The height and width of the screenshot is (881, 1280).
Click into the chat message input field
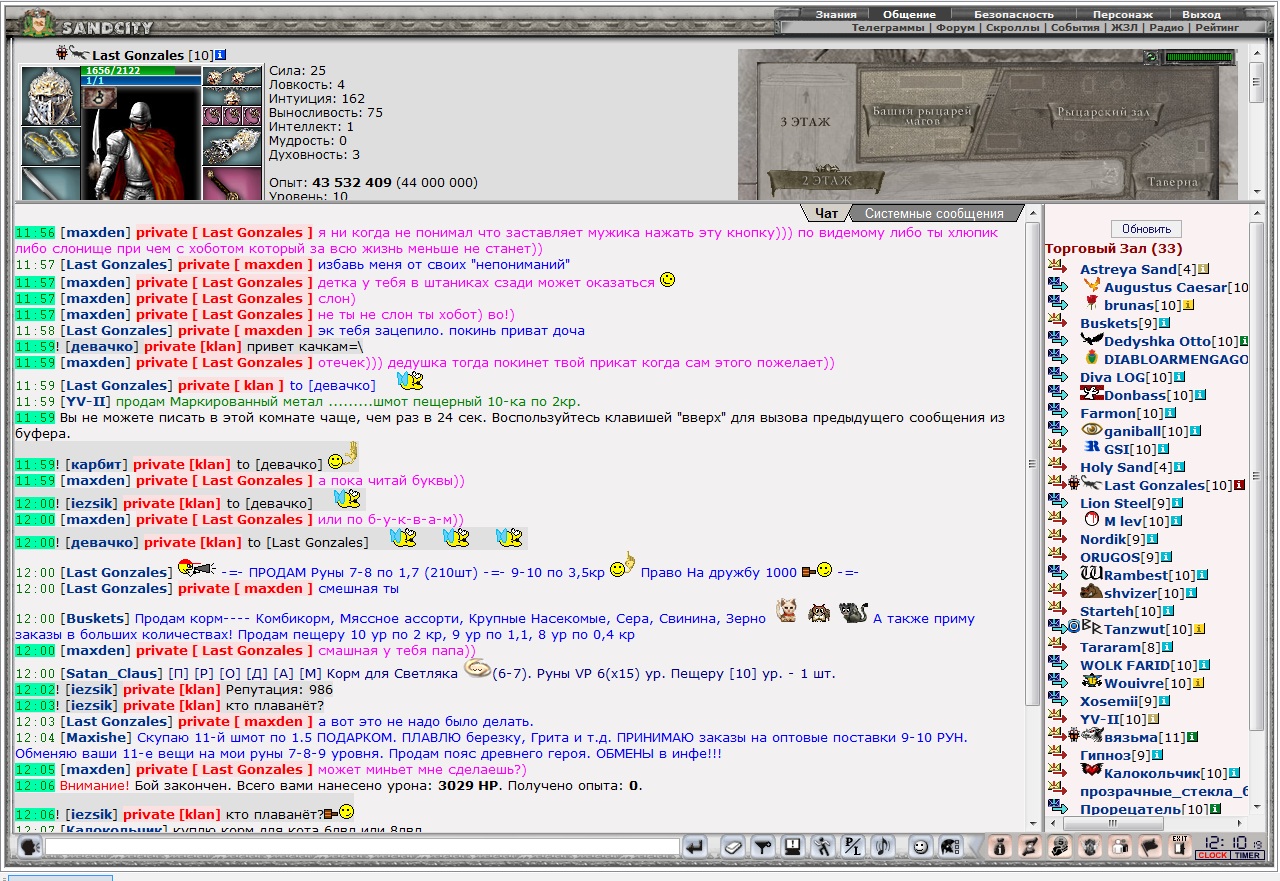pyautogui.click(x=362, y=847)
